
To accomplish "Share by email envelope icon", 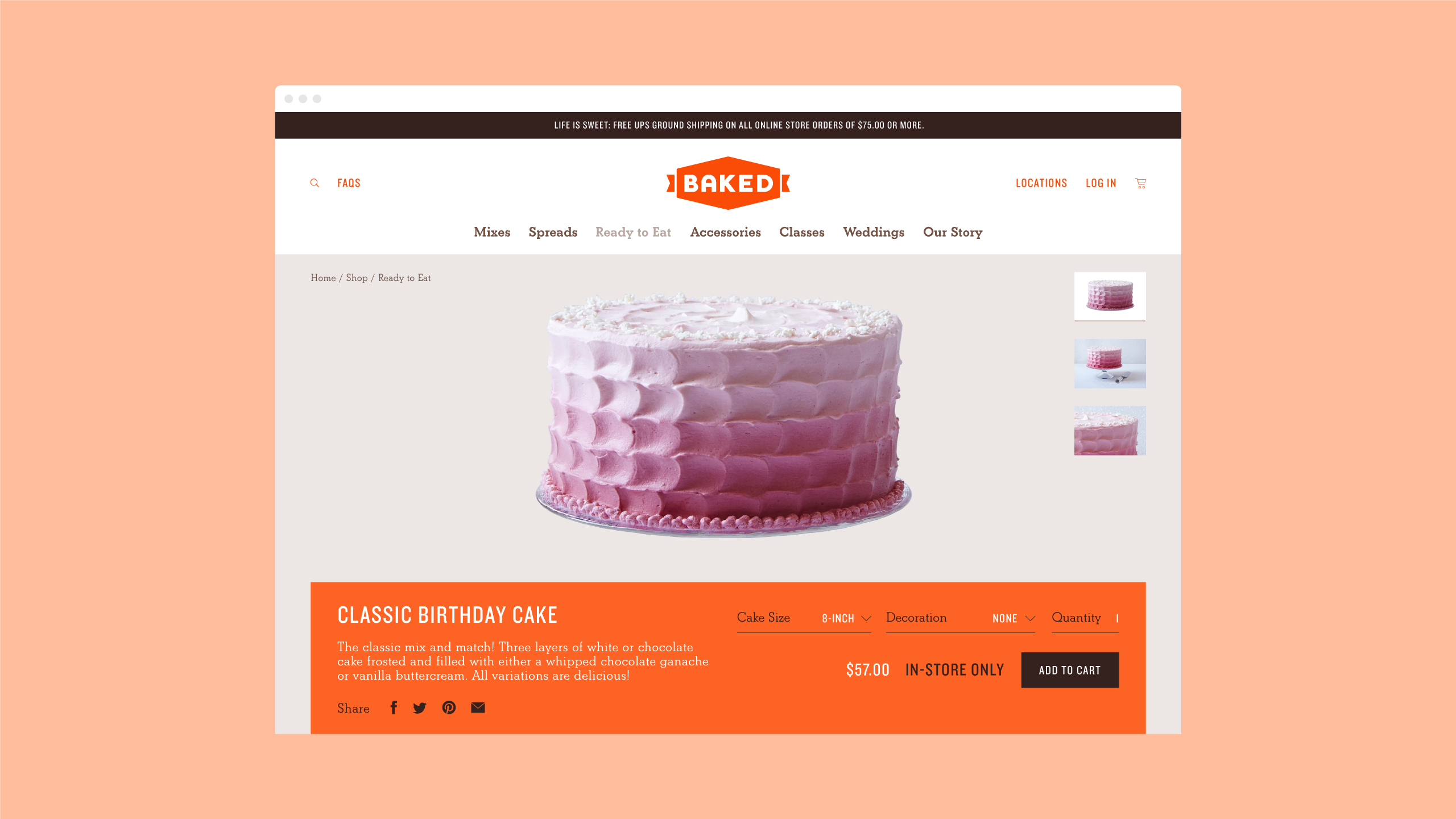I will 478,708.
